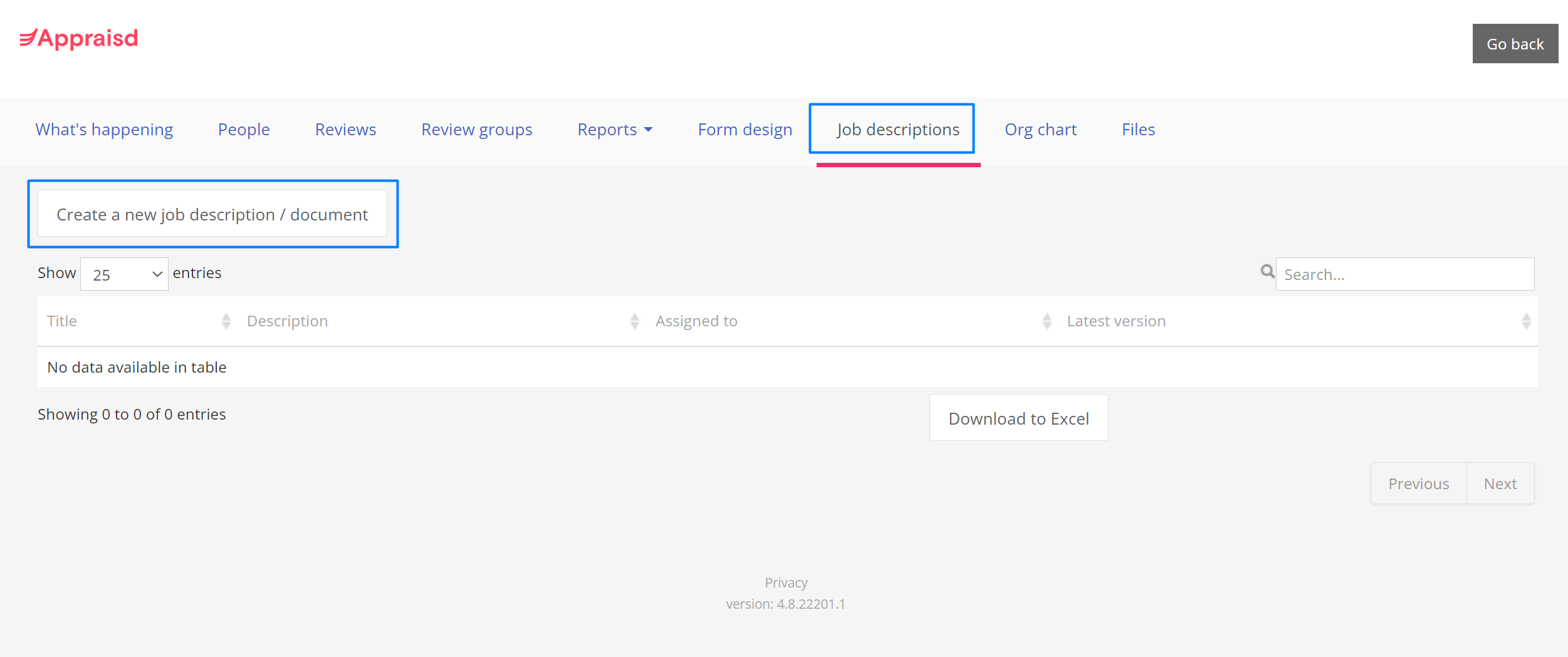This screenshot has width=1568, height=657.
Task: Click the Latest version column header
Action: [x=1297, y=321]
